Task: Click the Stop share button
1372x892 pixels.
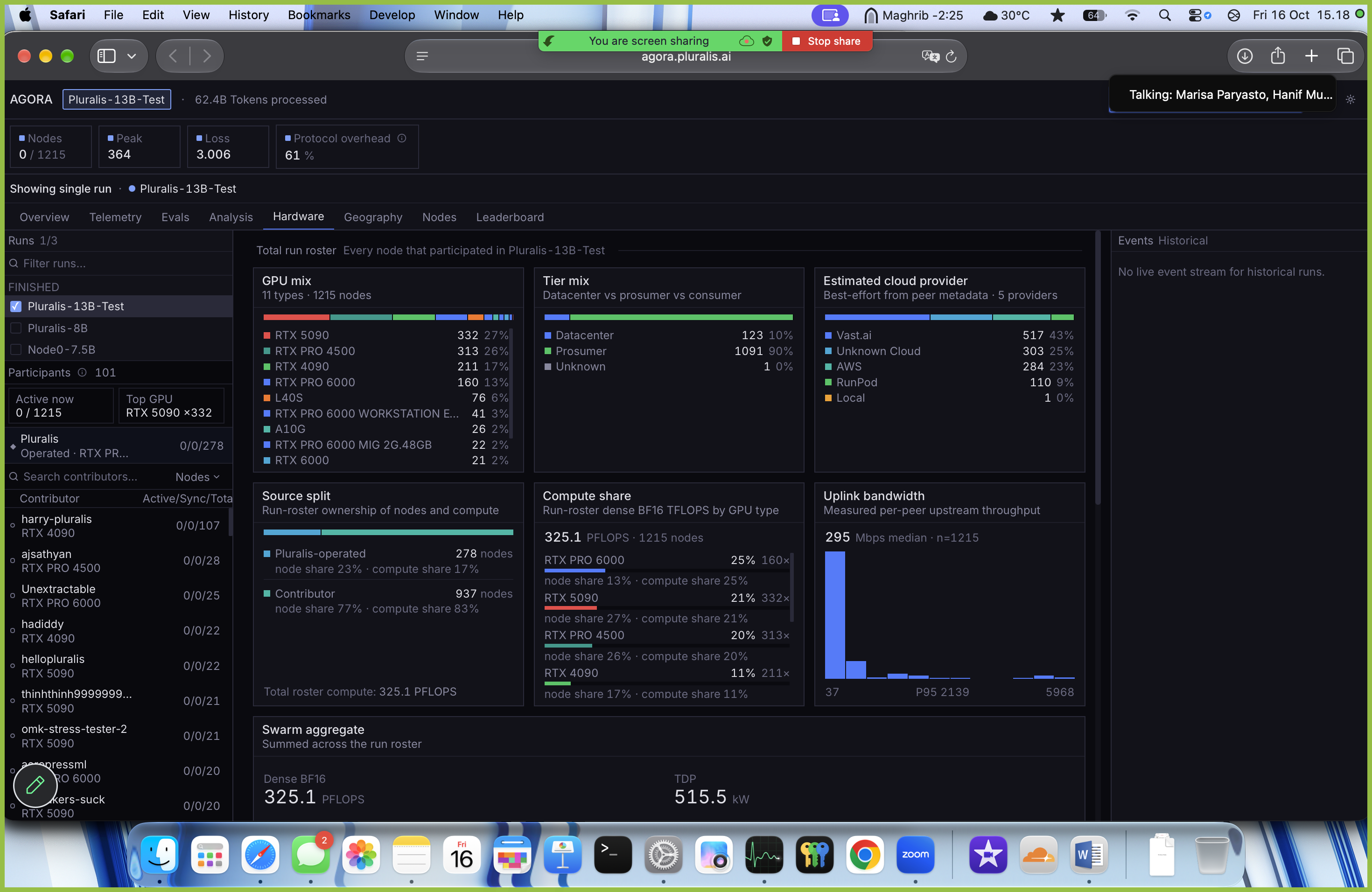Action: (x=826, y=41)
